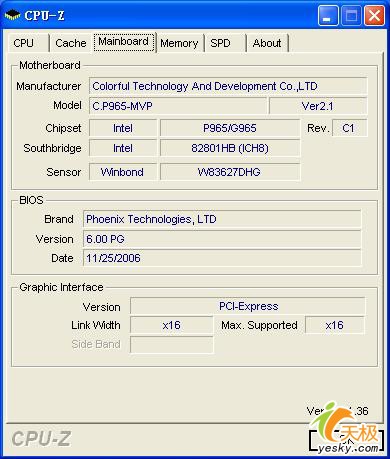This screenshot has height=459, width=390.
Task: Select the Model field C.P965-MVP
Action: (178, 106)
